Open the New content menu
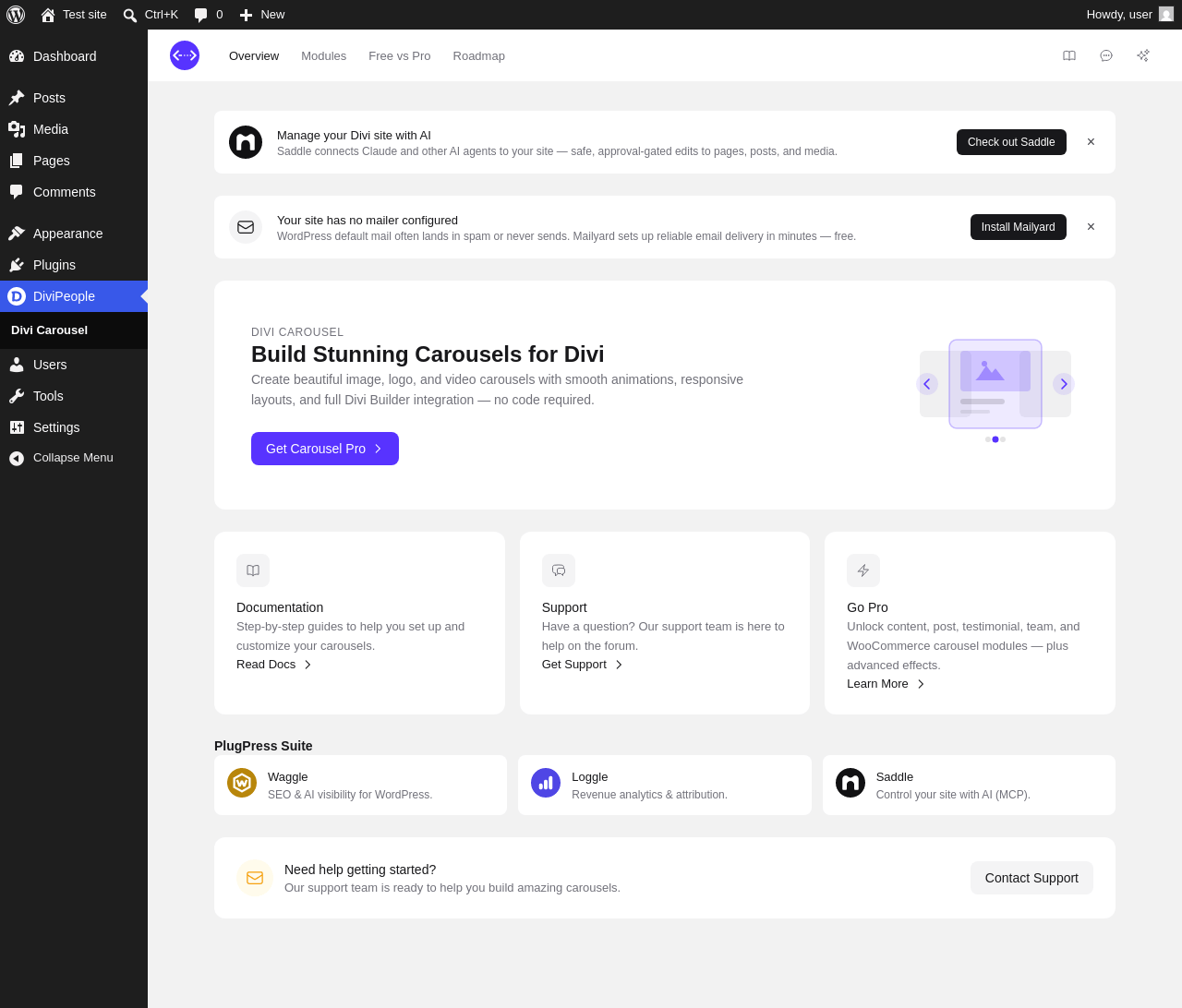The width and height of the screenshot is (1182, 1008). 262,15
